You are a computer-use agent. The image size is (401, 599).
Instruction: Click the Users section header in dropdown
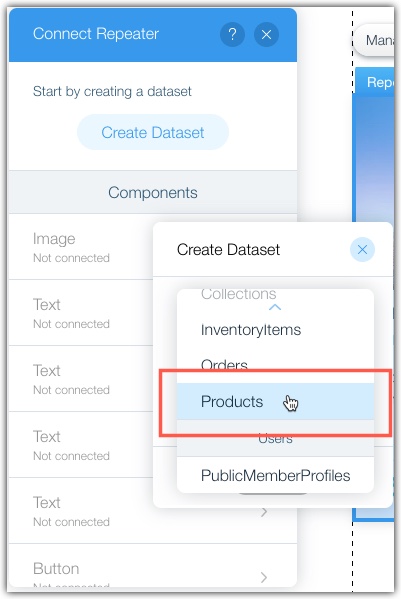[275, 438]
